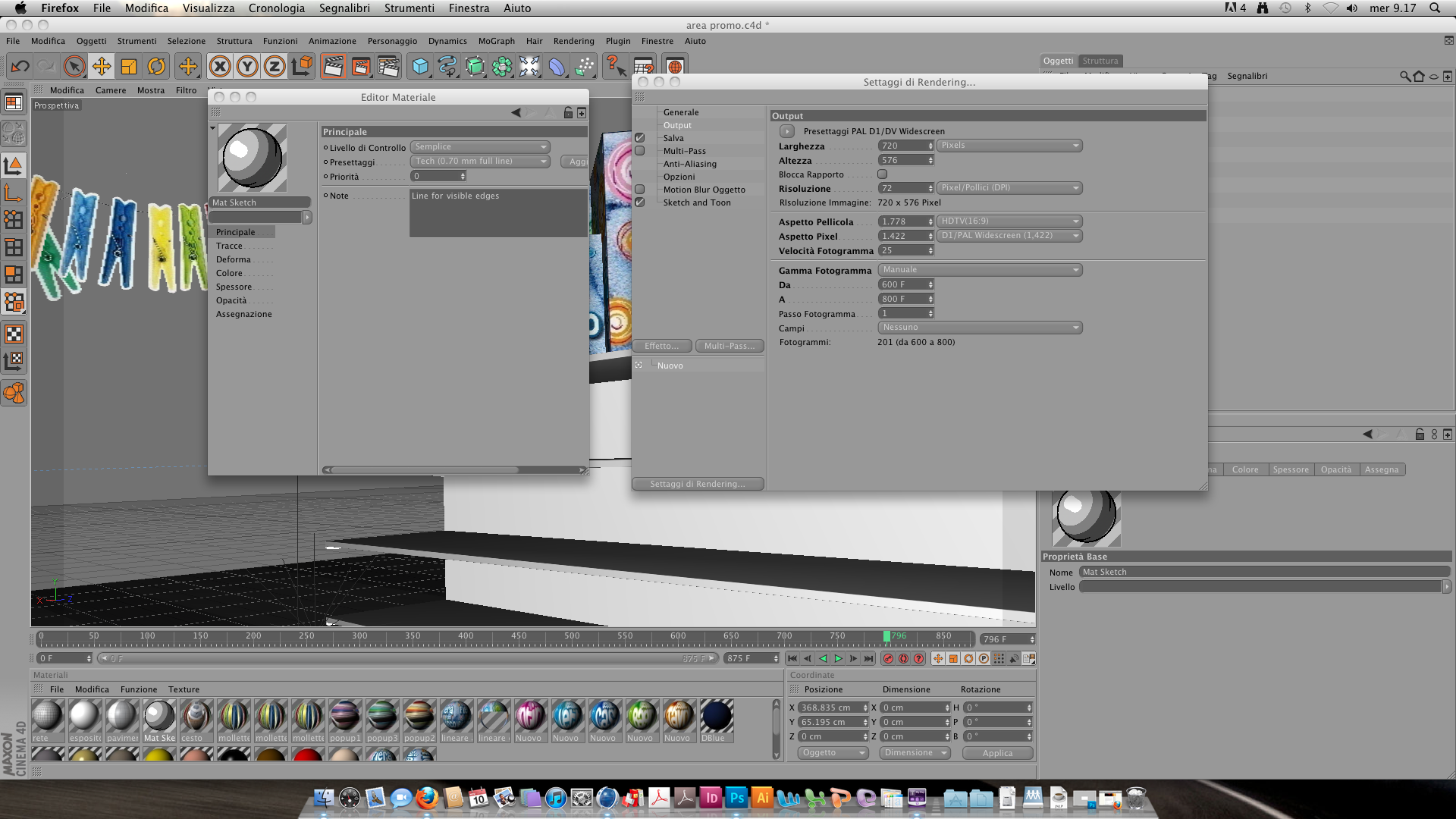Enable the Blocca Rapporto checkbox
1456x819 pixels.
pos(882,174)
